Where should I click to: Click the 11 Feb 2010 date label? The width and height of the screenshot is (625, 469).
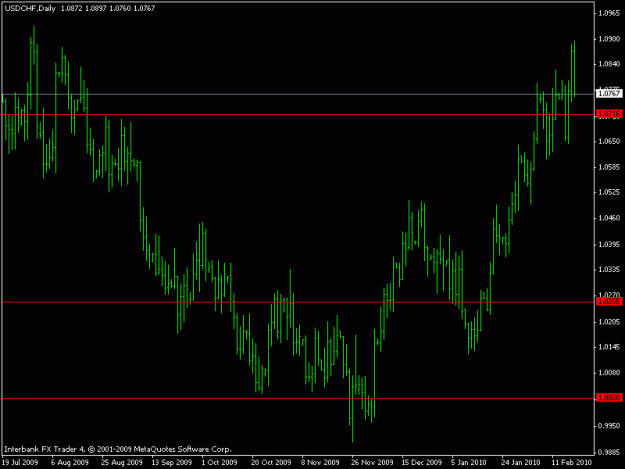[572, 462]
